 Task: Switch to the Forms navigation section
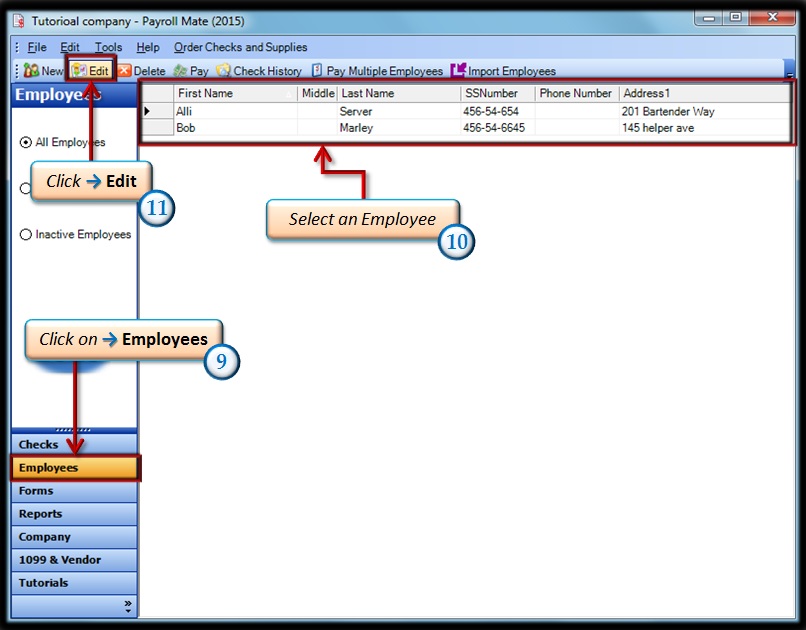coord(74,491)
